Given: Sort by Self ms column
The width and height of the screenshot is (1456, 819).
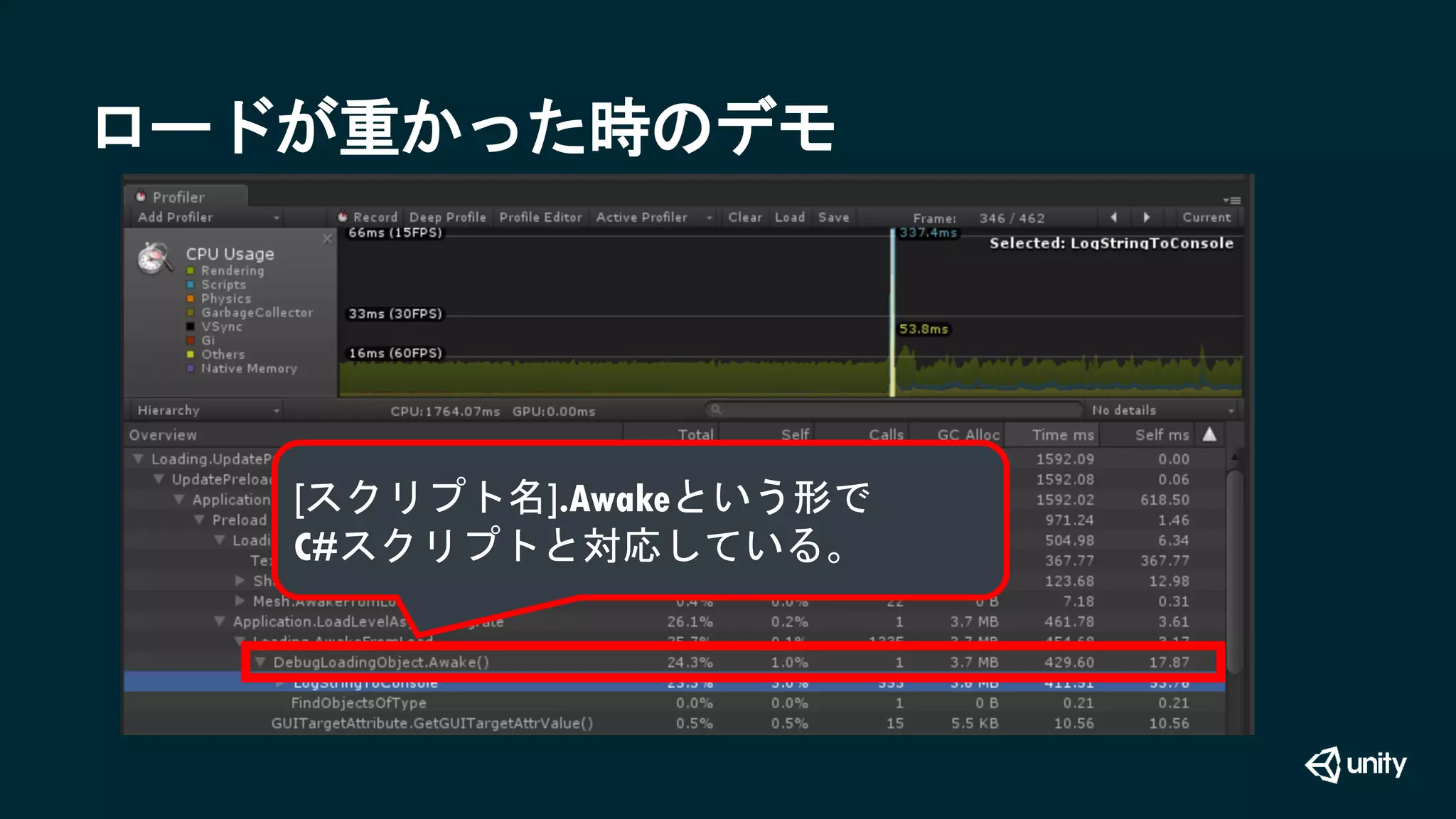Looking at the screenshot, I should [1162, 434].
